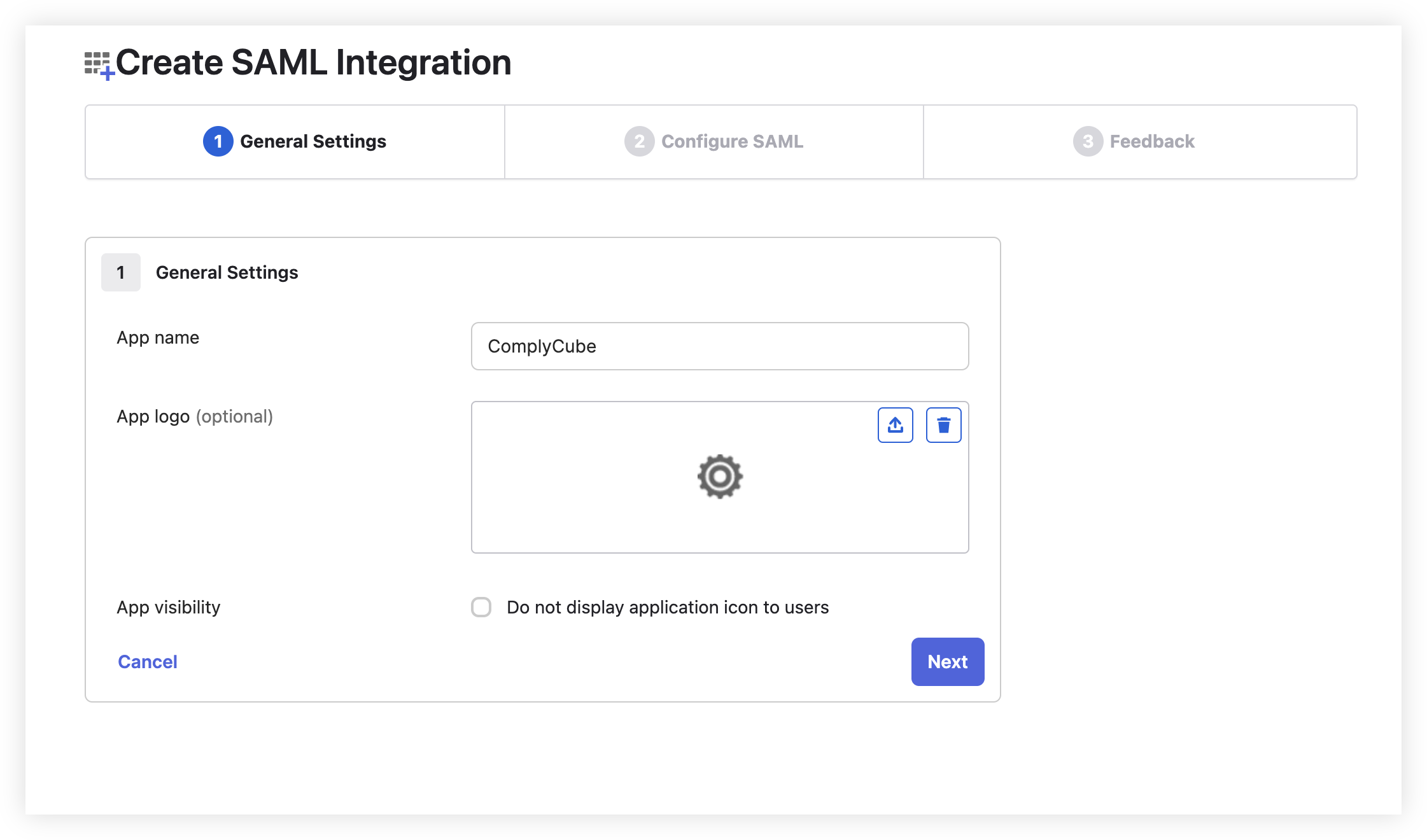Viewport: 1427px width, 840px height.
Task: Click the grey step 2 circle
Action: tap(639, 141)
